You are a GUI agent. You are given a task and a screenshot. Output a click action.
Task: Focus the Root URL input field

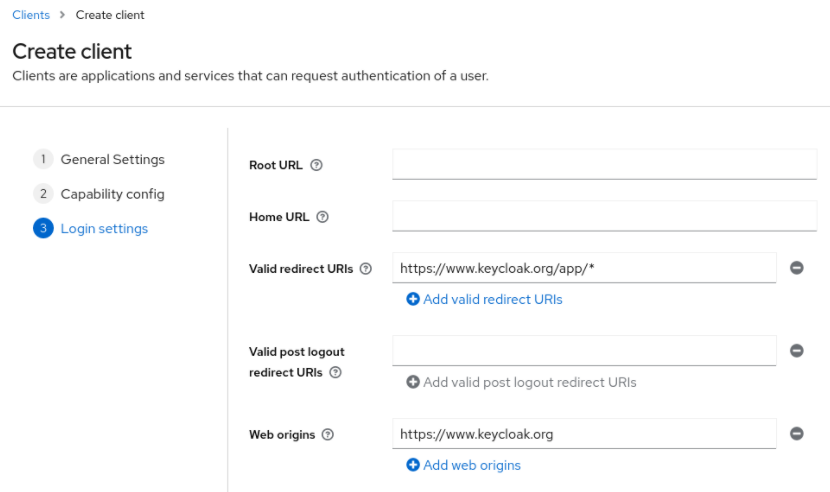click(604, 164)
